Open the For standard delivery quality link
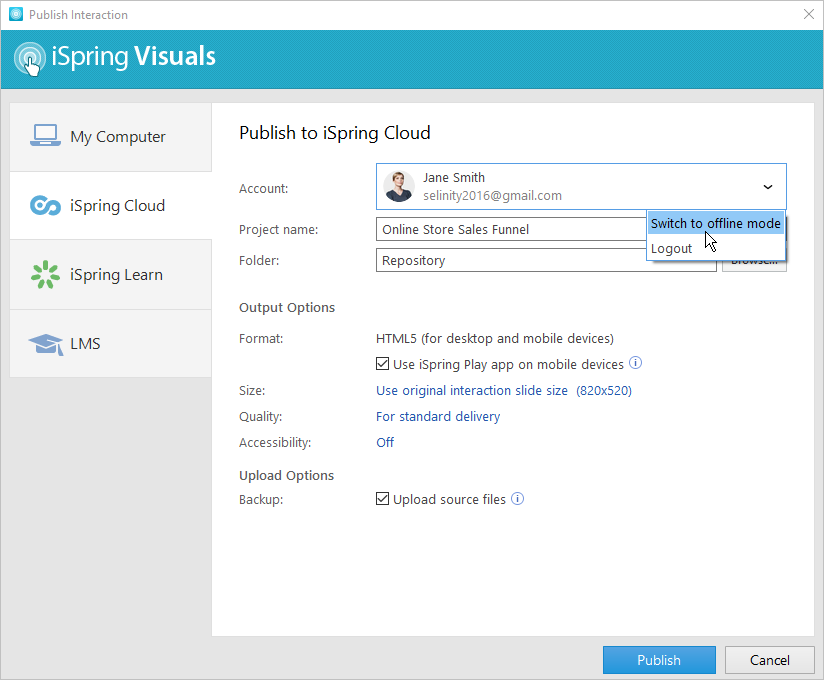Viewport: 824px width, 680px height. [x=438, y=416]
